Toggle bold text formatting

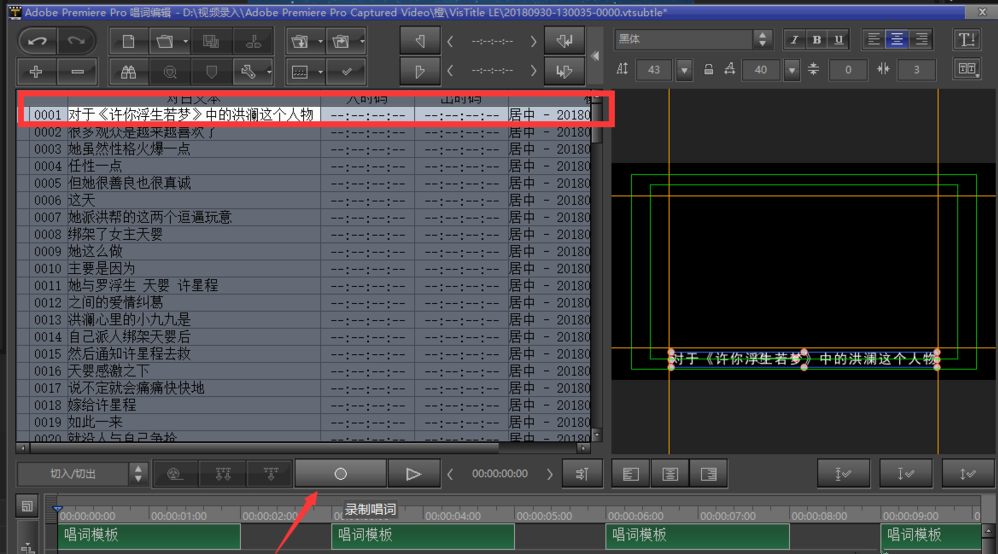coord(816,40)
